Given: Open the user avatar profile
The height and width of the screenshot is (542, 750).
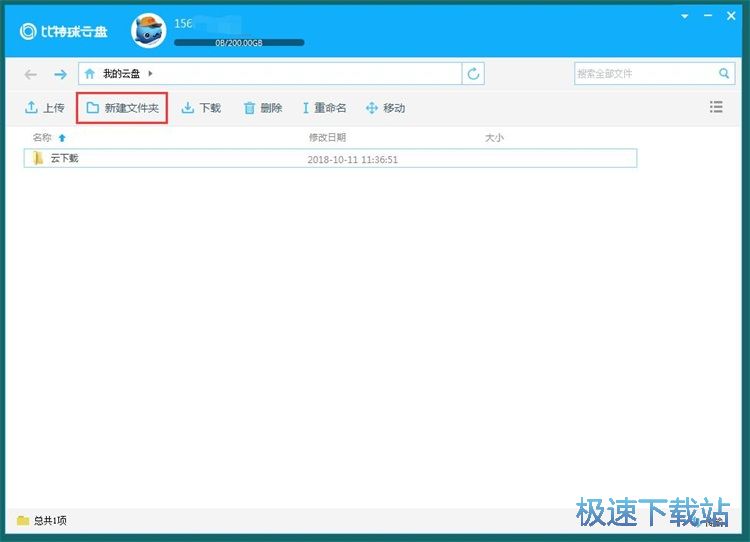Looking at the screenshot, I should pos(149,31).
